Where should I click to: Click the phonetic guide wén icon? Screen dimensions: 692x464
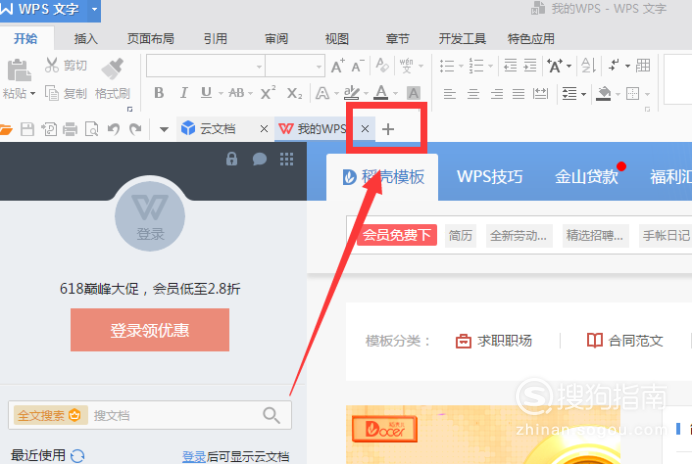click(406, 66)
